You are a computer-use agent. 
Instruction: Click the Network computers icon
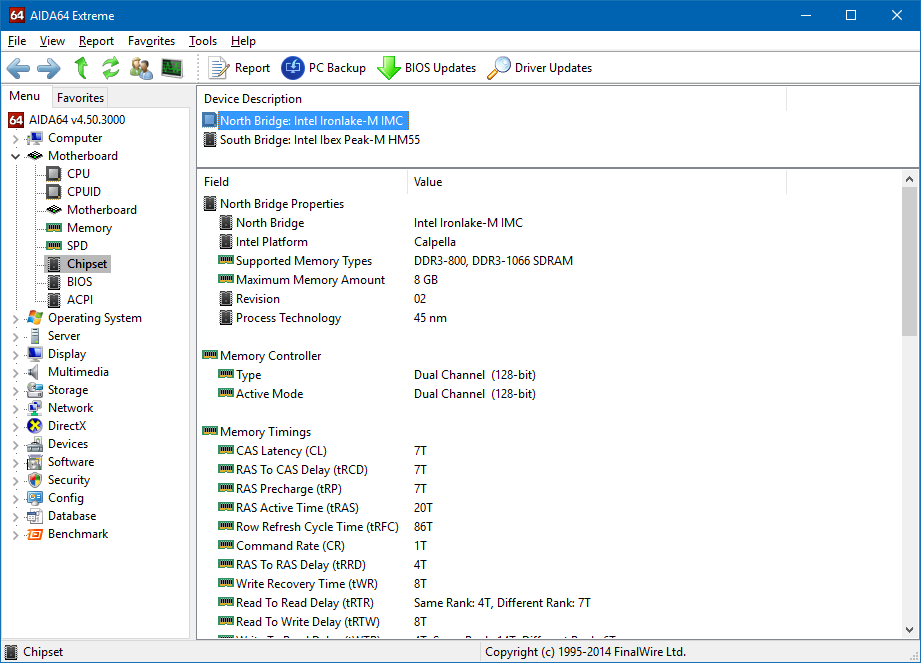(x=35, y=408)
